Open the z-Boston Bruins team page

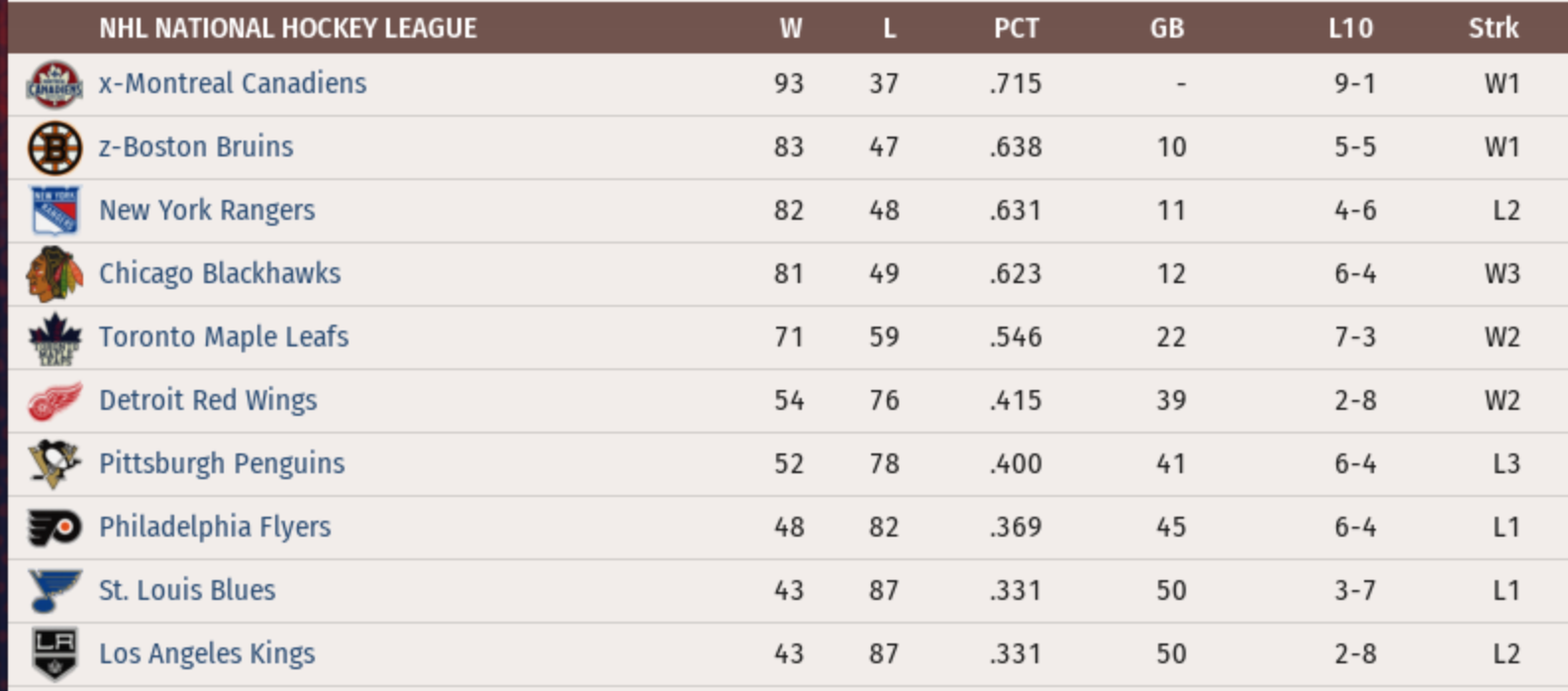click(x=196, y=147)
